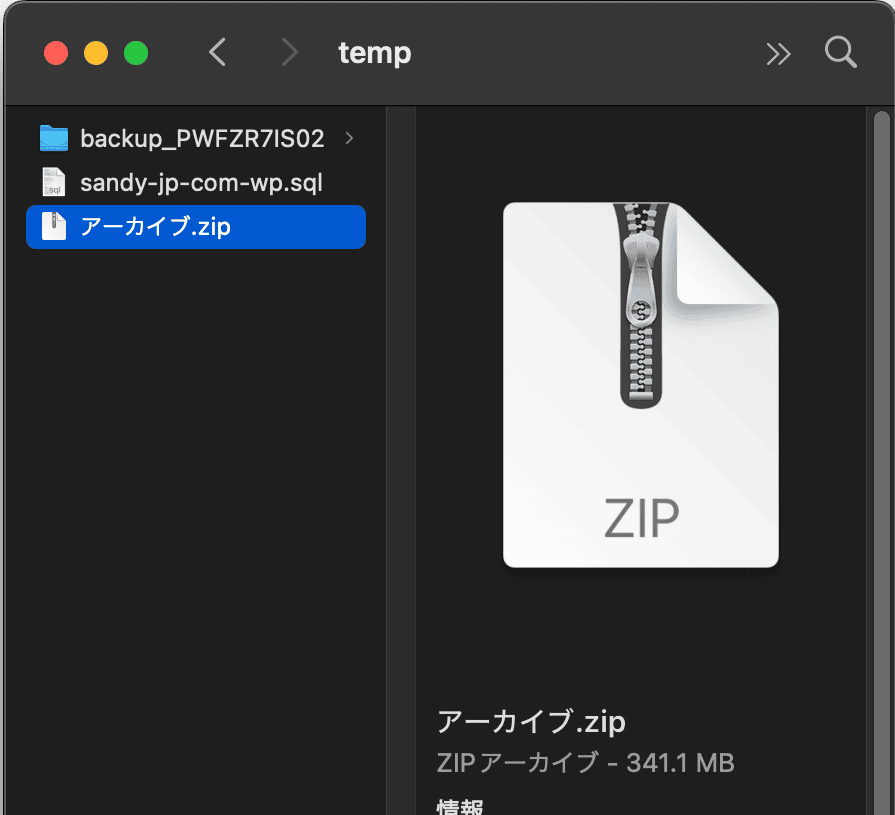
Task: Select the backup_PWFZR7IS02 folder name
Action: pyautogui.click(x=202, y=139)
